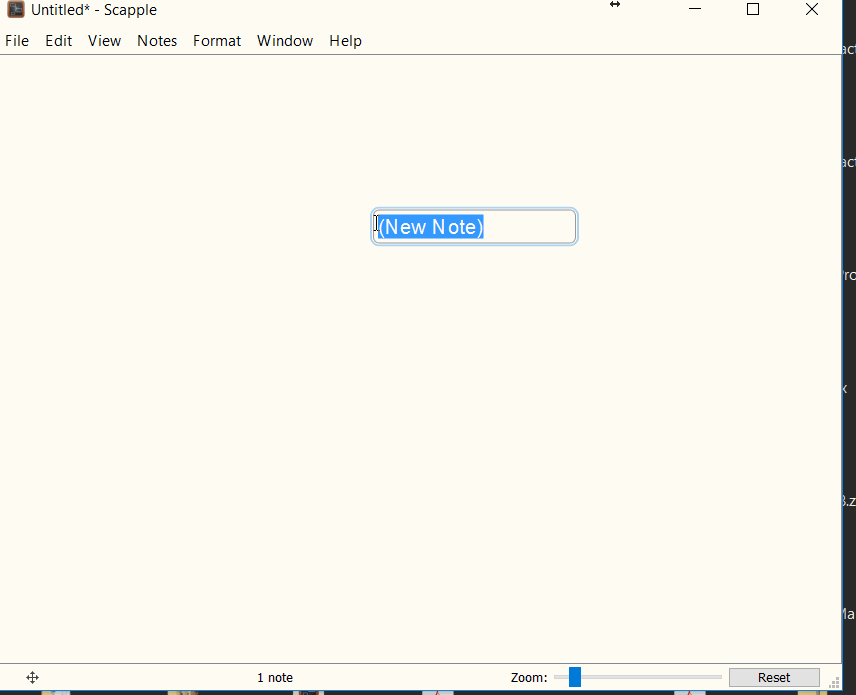The height and width of the screenshot is (695, 856).
Task: Click the resize grip at bottom-right corner
Action: pos(834,682)
